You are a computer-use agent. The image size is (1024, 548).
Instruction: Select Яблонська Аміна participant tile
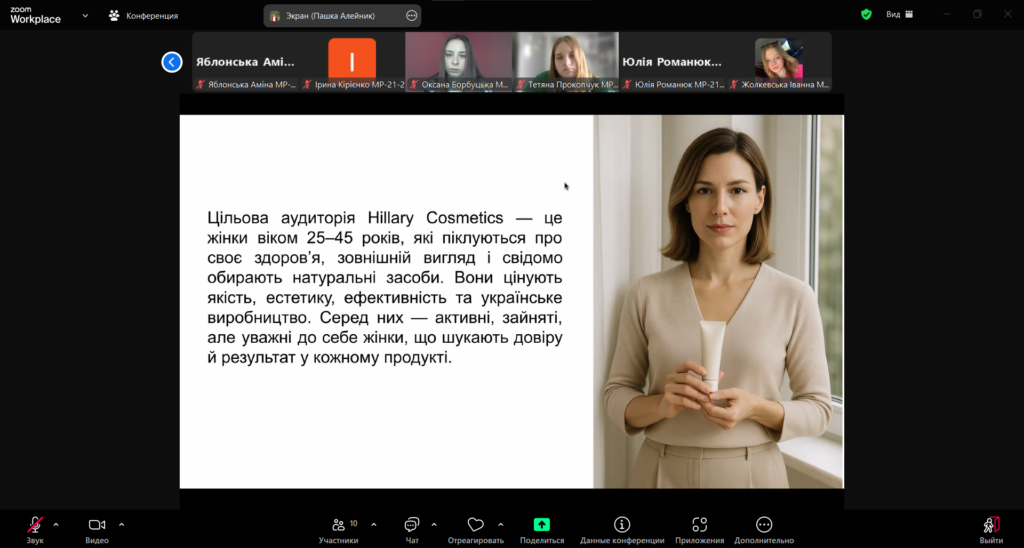point(246,62)
